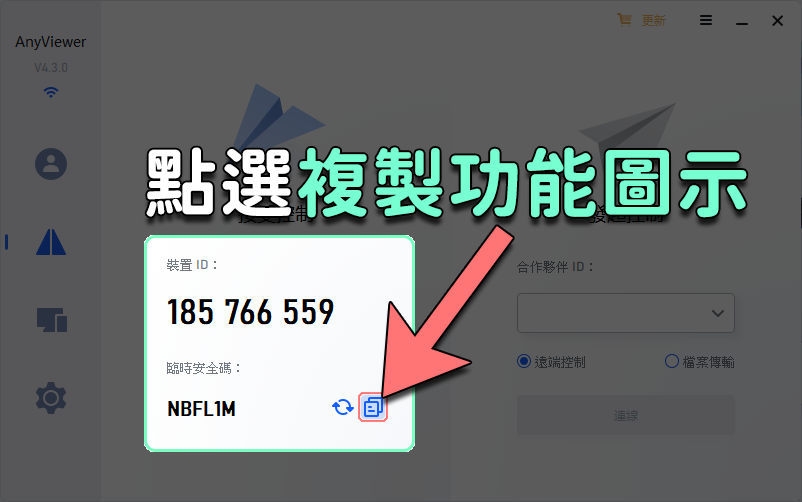Open the hamburger menu
802x502 pixels.
pos(706,20)
